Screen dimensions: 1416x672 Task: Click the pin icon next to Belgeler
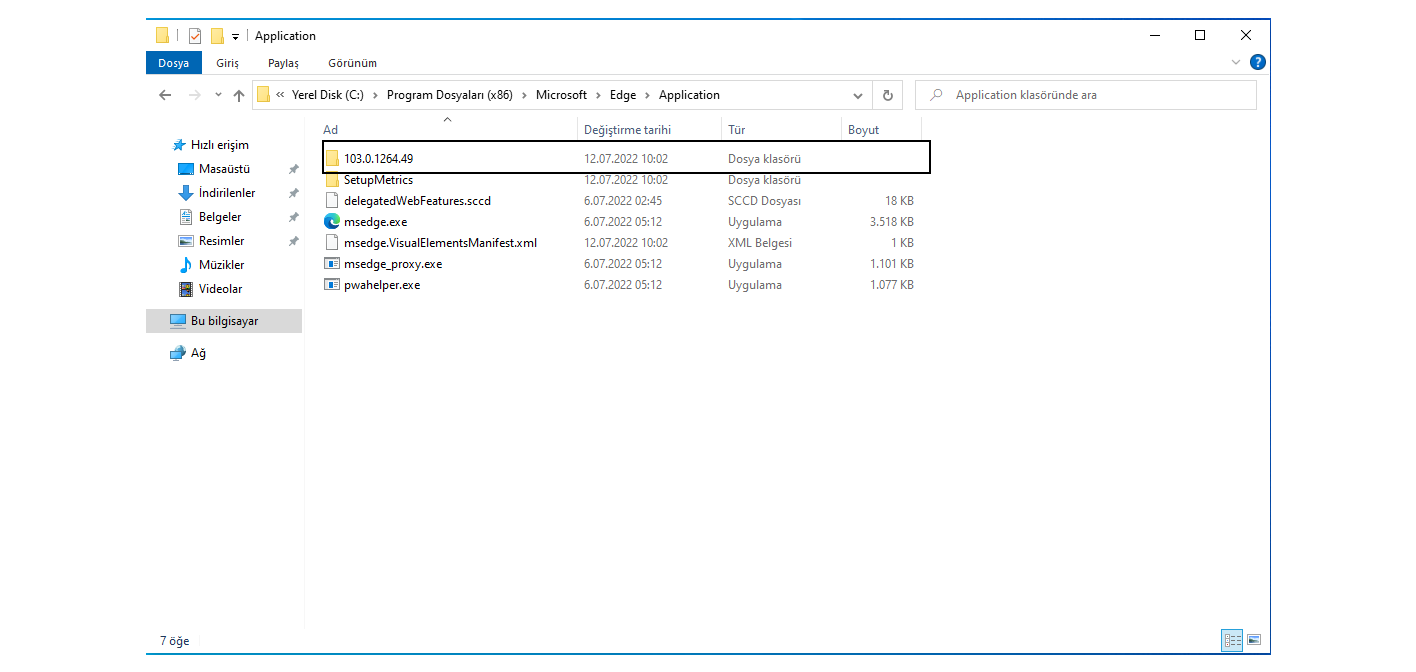[x=293, y=218]
